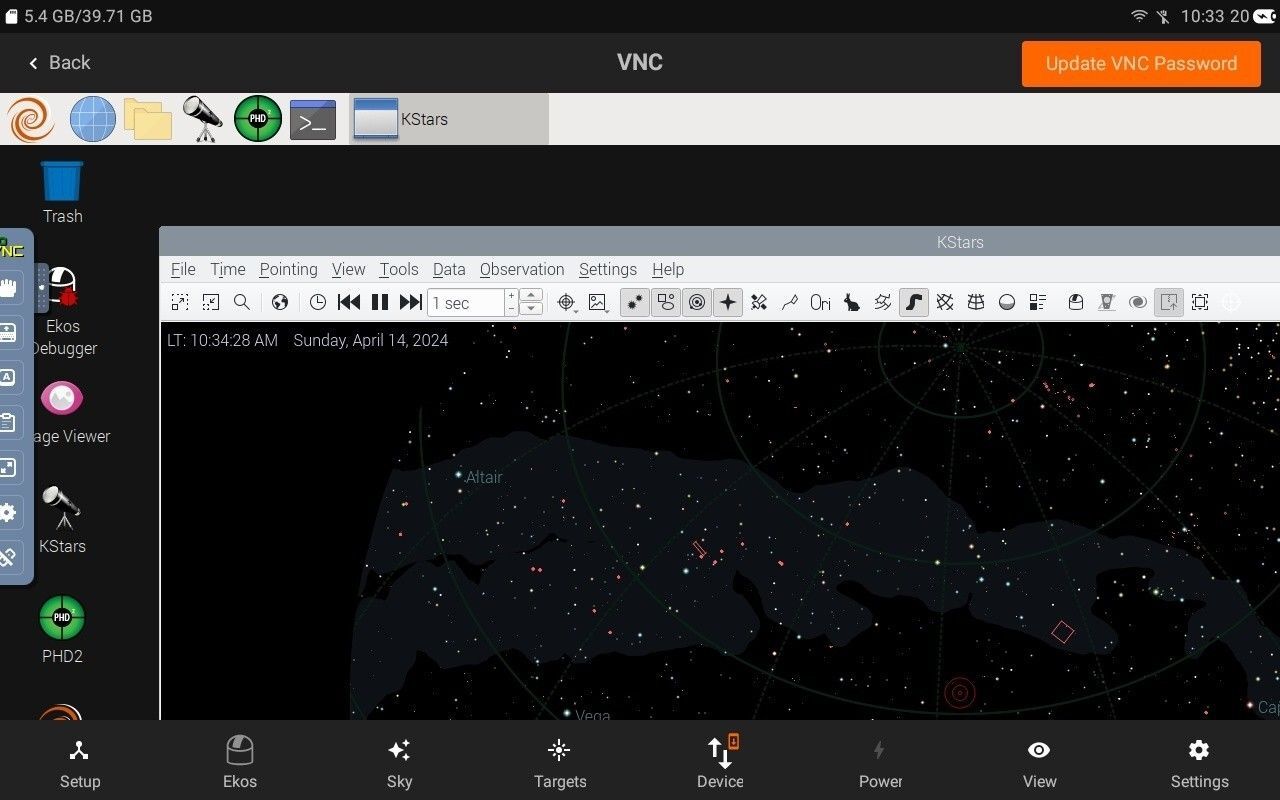This screenshot has width=1280, height=800.
Task: Step the simulation clock backward
Action: click(x=349, y=302)
